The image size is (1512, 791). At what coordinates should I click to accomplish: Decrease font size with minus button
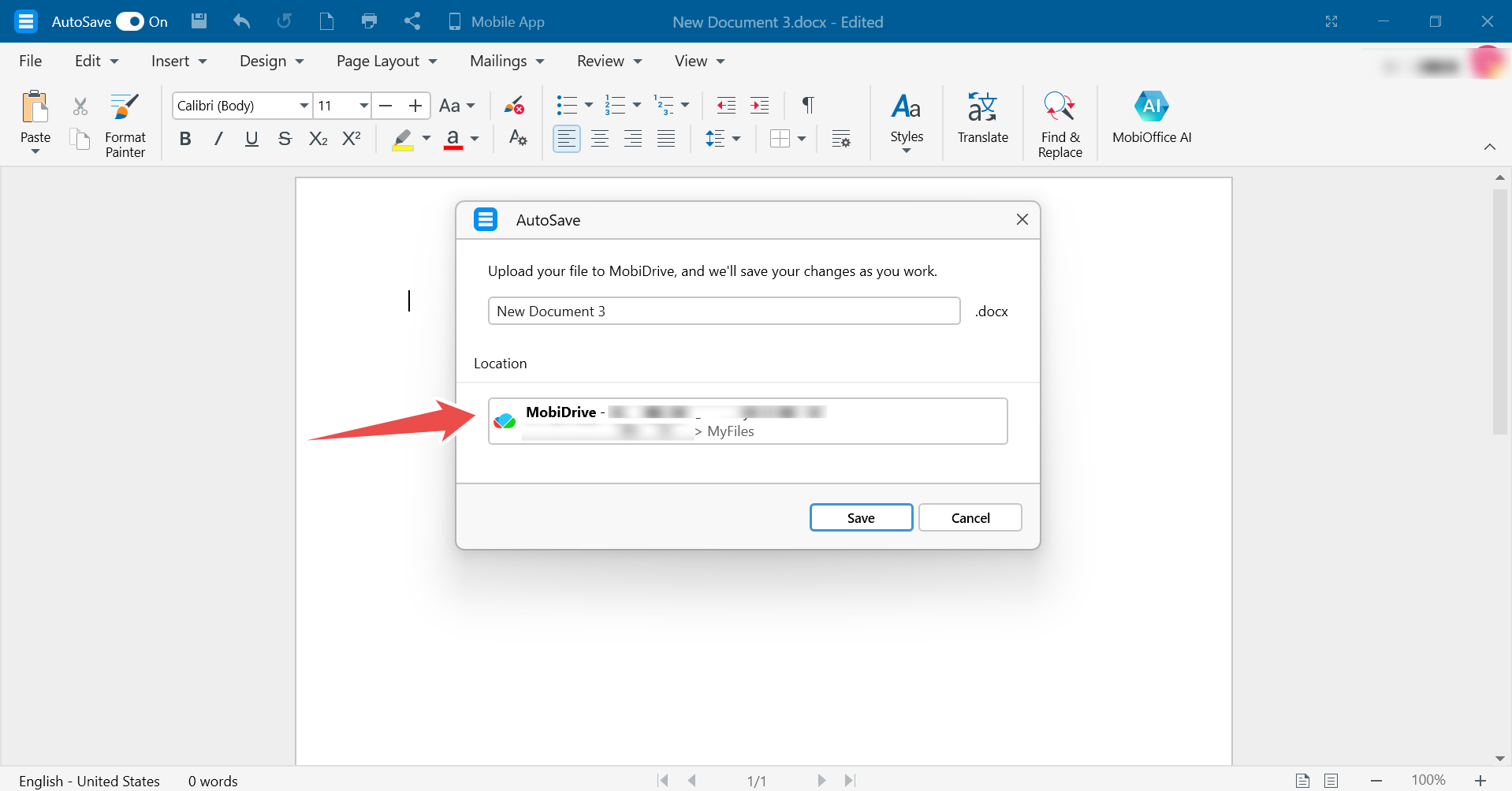385,106
